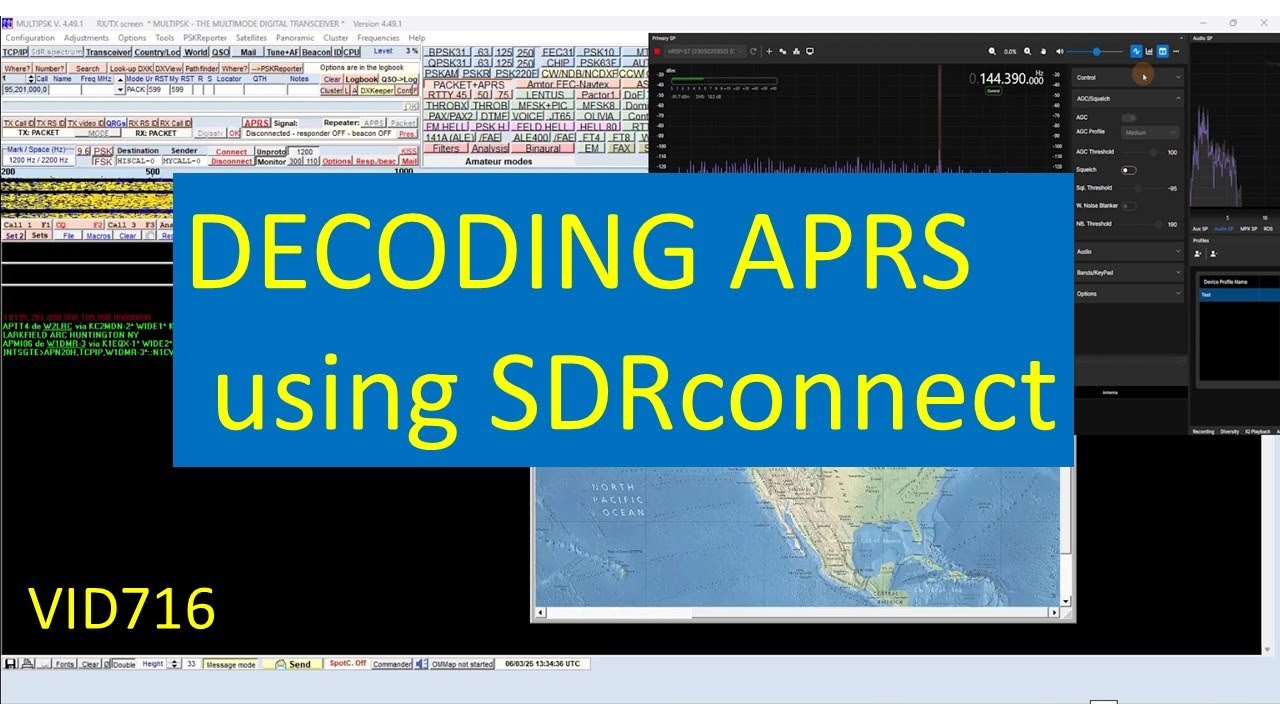Stop the SDRconnect red stop button
The image size is (1280, 720).
click(657, 50)
